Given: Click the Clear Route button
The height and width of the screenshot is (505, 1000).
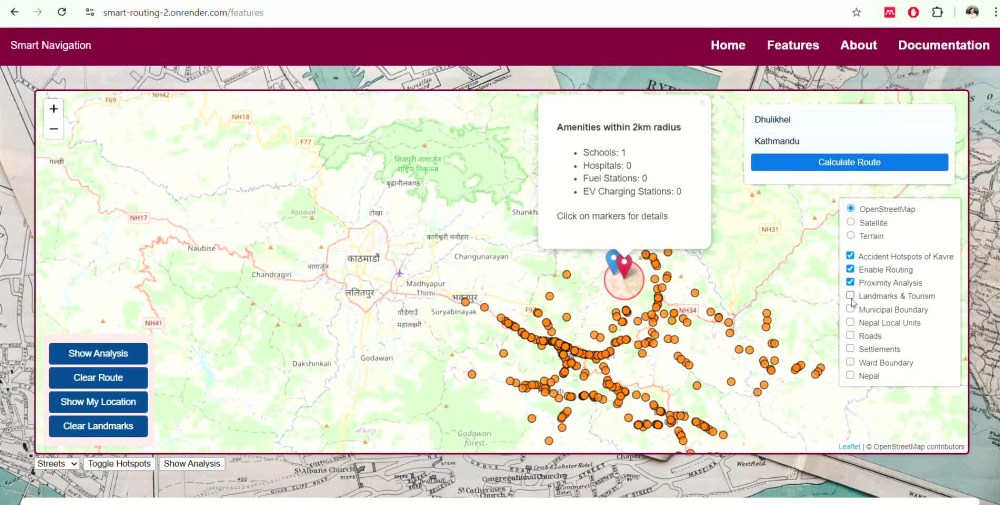Looking at the screenshot, I should pyautogui.click(x=98, y=377).
